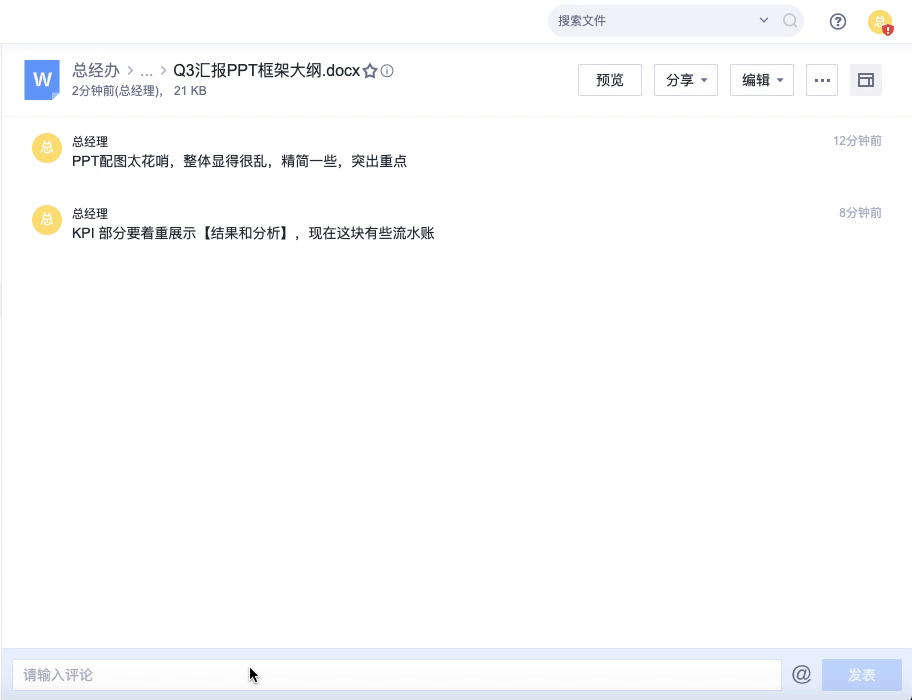This screenshot has width=912, height=700.
Task: Expand the collapsed breadcrumb ellipsis
Action: point(148,71)
